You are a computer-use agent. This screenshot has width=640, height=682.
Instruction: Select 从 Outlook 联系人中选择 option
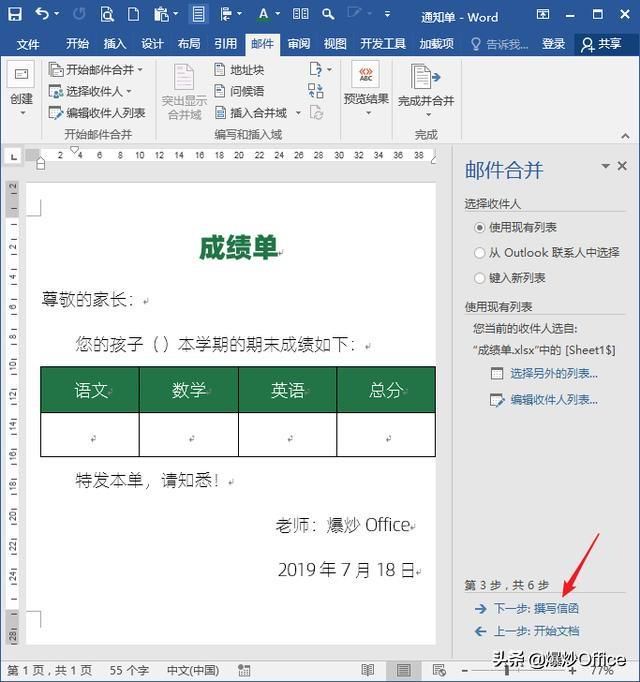pos(479,253)
